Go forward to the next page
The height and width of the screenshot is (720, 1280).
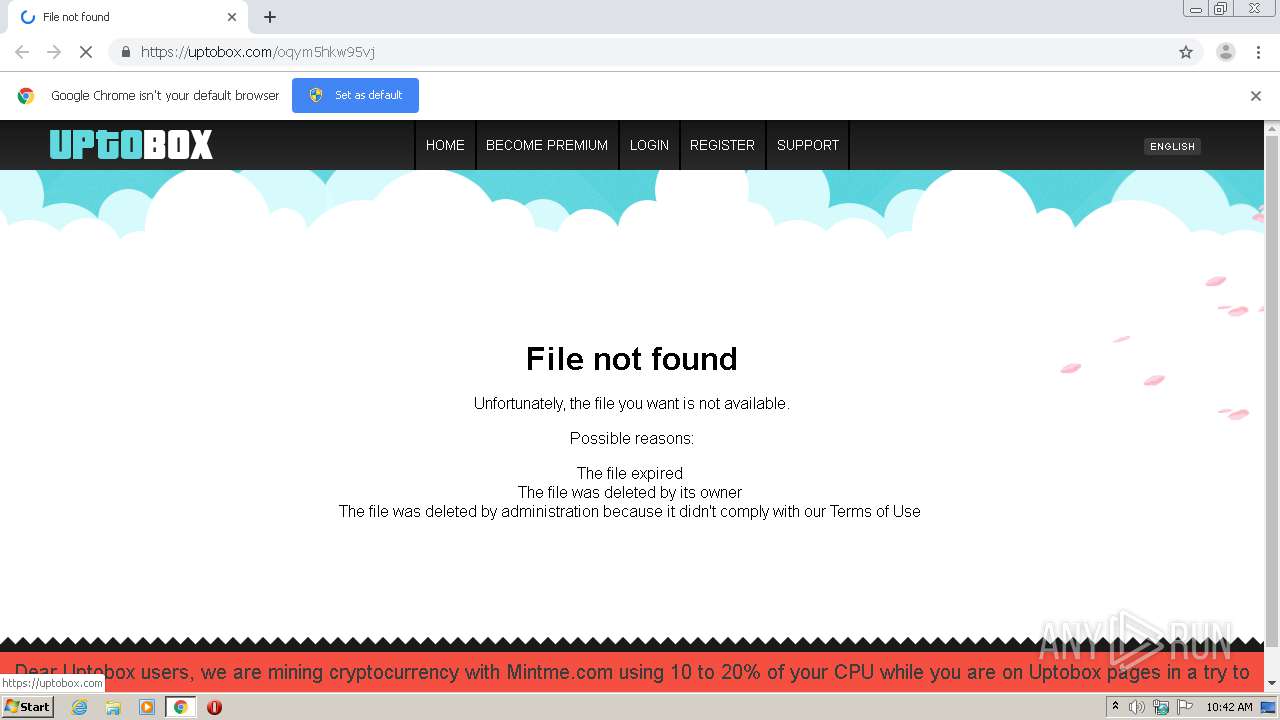click(x=54, y=52)
